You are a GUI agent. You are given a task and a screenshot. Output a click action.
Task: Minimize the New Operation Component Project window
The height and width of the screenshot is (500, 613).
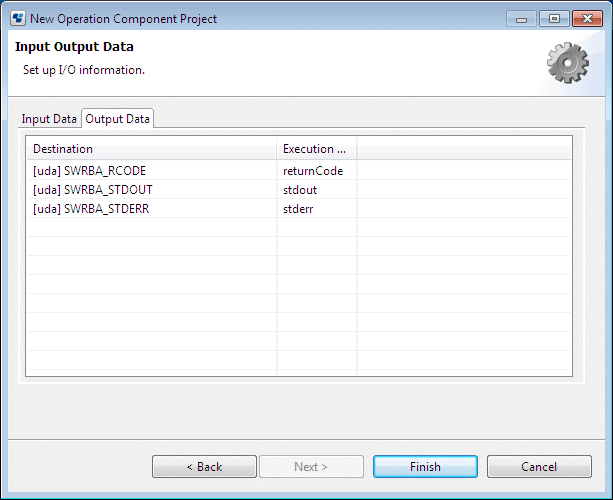click(x=521, y=19)
